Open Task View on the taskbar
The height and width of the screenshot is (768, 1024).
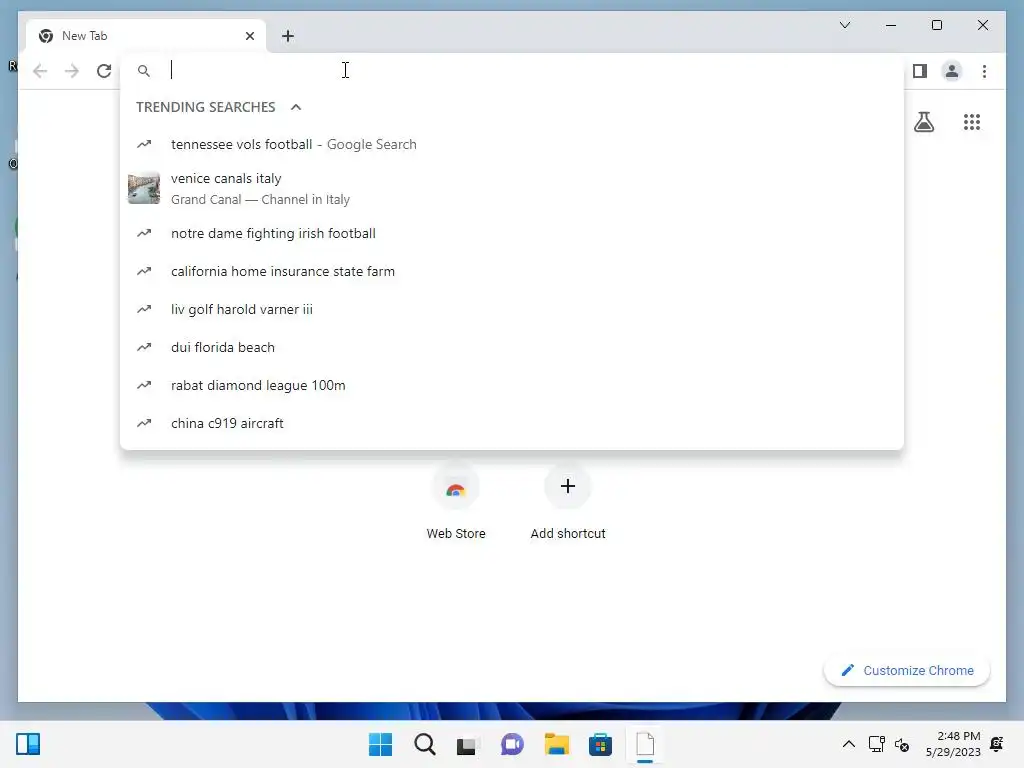pos(468,745)
